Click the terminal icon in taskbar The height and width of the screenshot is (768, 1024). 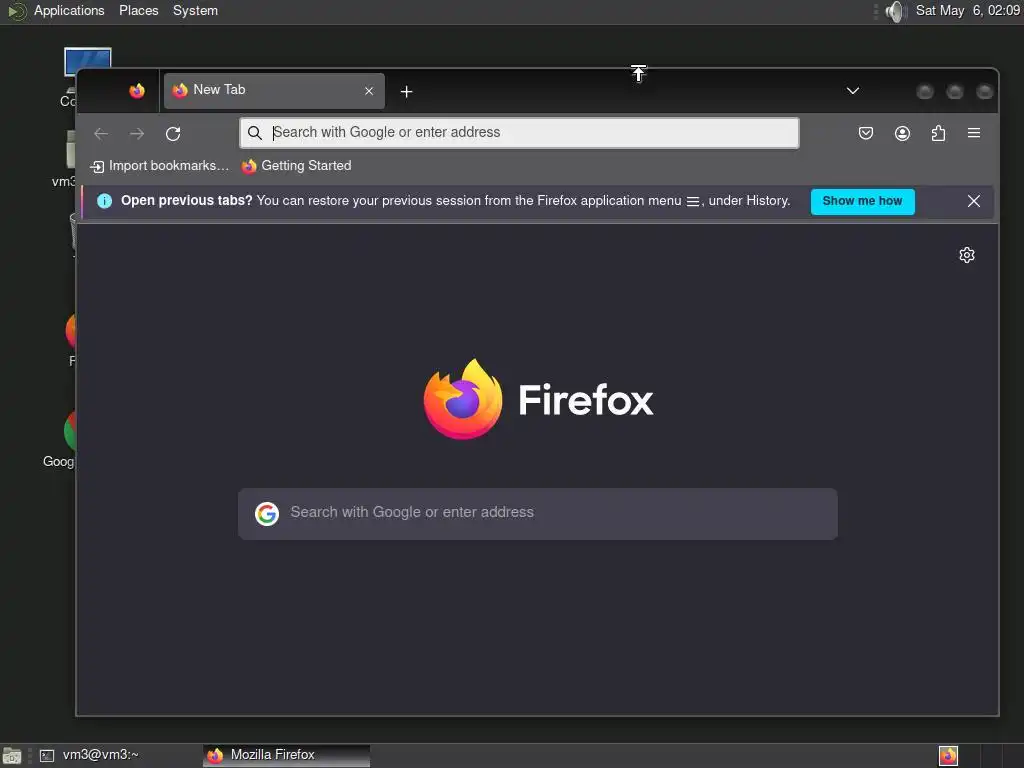click(x=47, y=756)
